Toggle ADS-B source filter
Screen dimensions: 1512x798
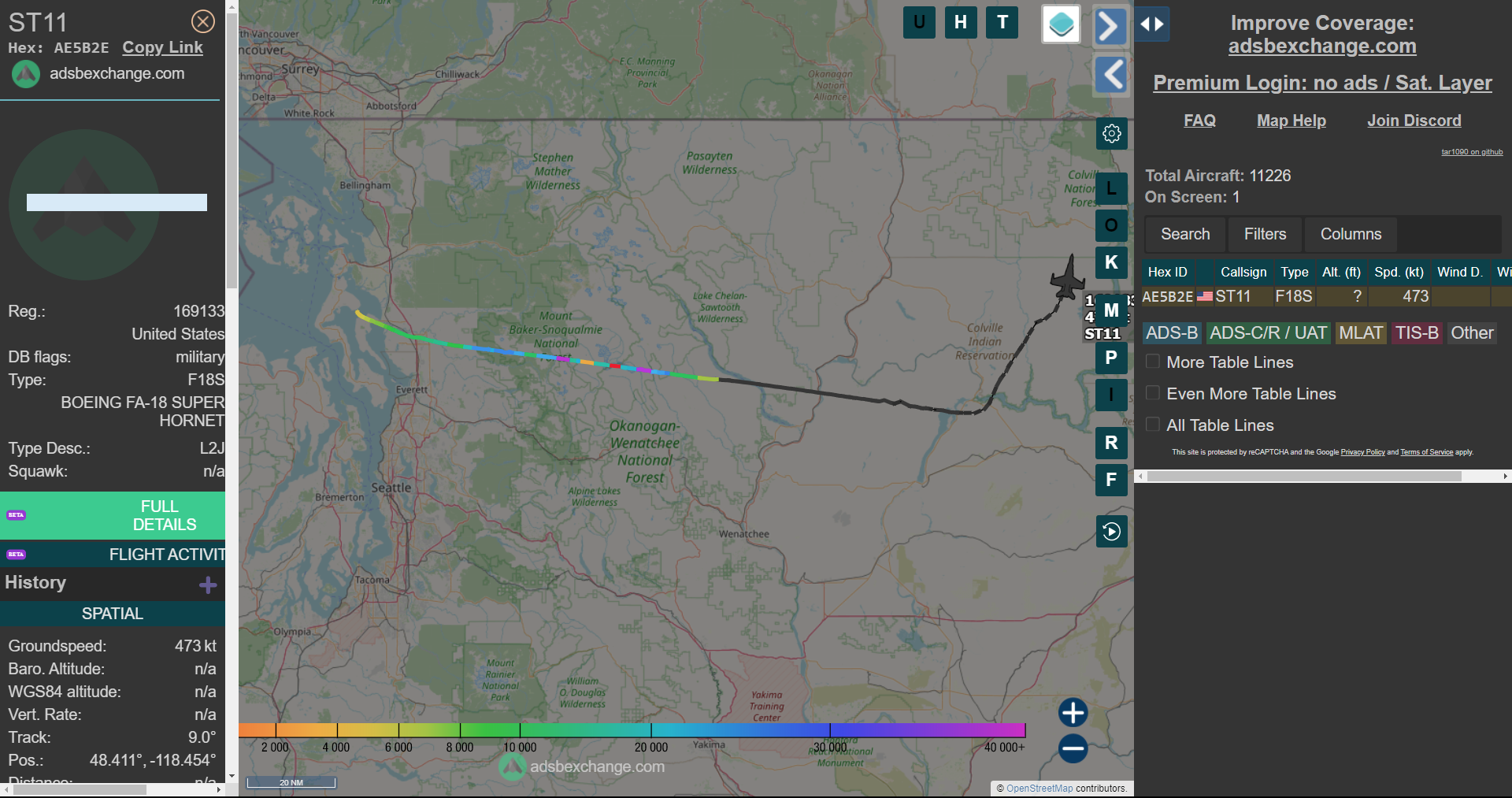(x=1172, y=333)
